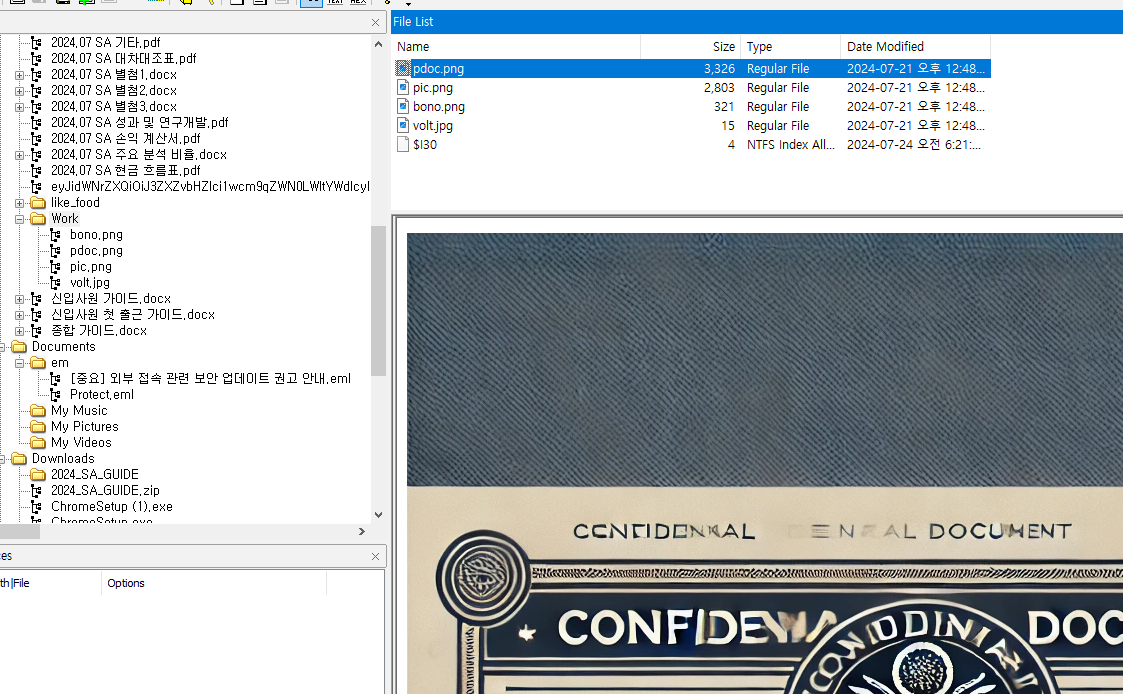Expand the 2024.07 SA 주요 분석 비율.docx node
Image resolution: width=1123 pixels, height=694 pixels.
click(19, 155)
